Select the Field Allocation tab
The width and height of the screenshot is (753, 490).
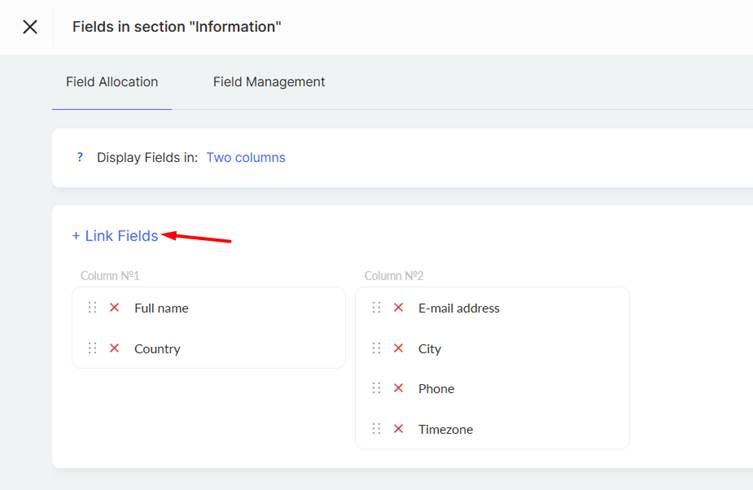[112, 82]
